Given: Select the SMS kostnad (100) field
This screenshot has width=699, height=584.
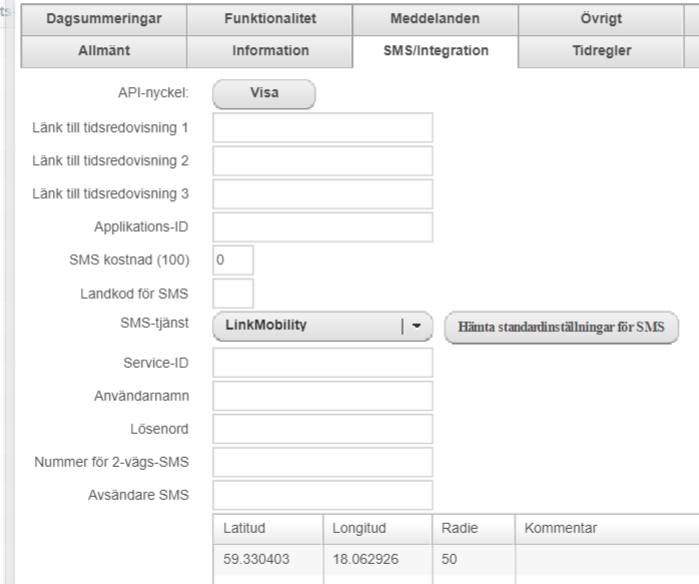Looking at the screenshot, I should click(x=233, y=260).
